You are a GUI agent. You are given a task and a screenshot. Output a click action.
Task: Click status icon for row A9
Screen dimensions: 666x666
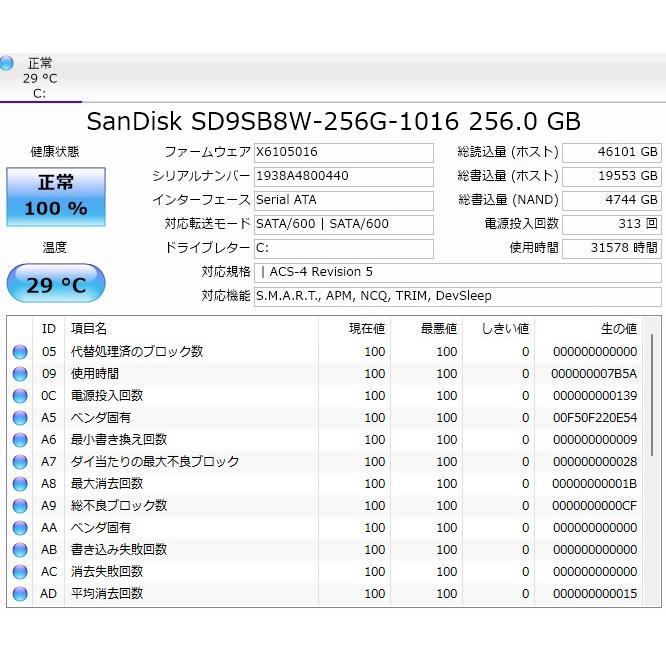pyautogui.click(x=20, y=506)
